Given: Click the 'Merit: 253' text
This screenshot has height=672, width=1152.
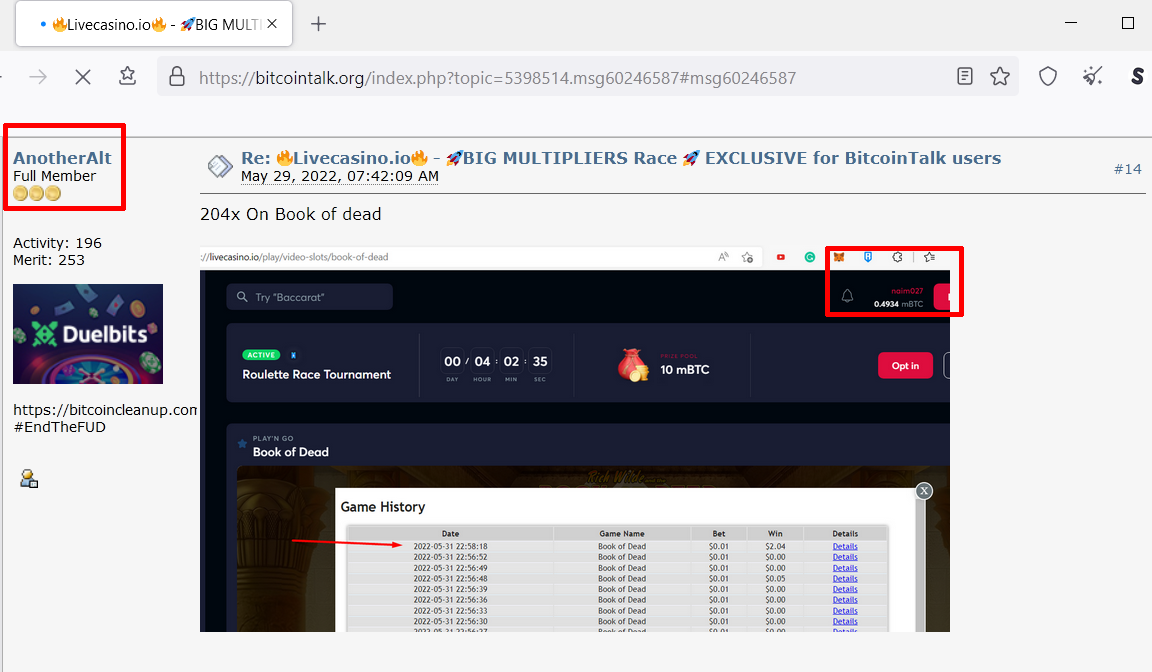Looking at the screenshot, I should (48, 260).
